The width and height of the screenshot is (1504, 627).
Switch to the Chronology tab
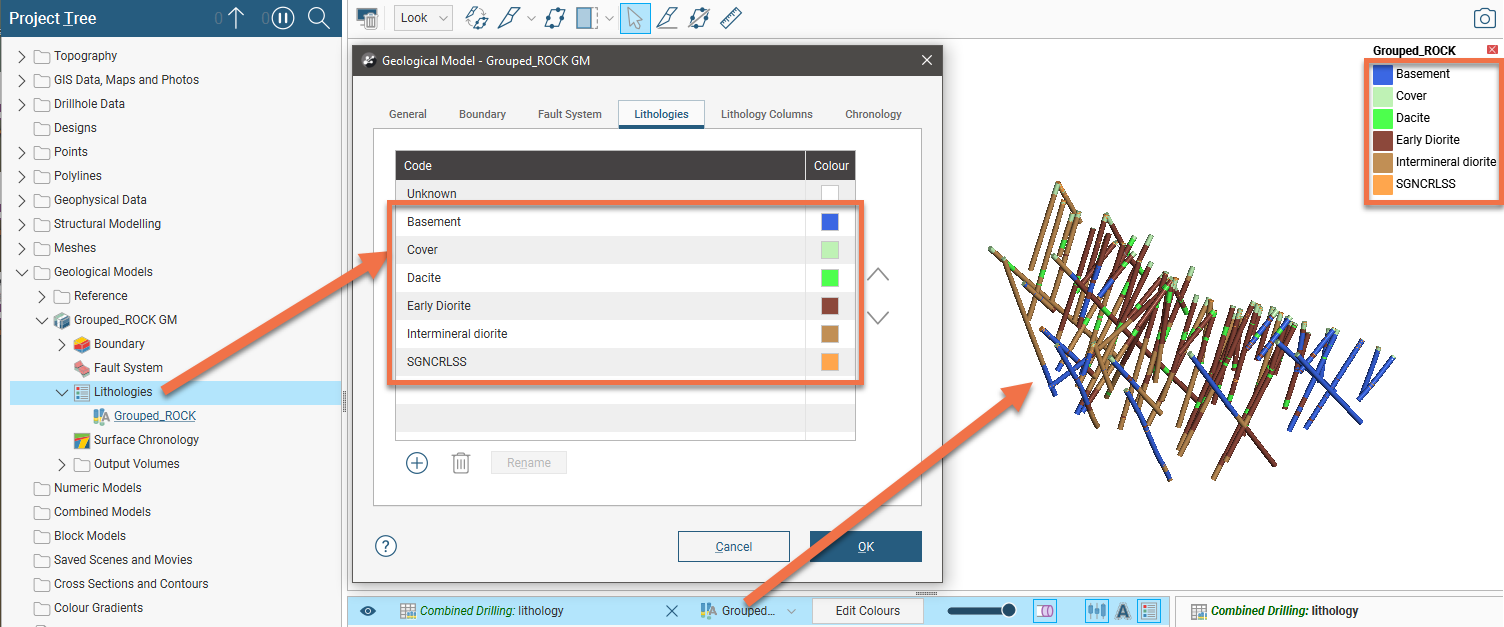tap(873, 114)
